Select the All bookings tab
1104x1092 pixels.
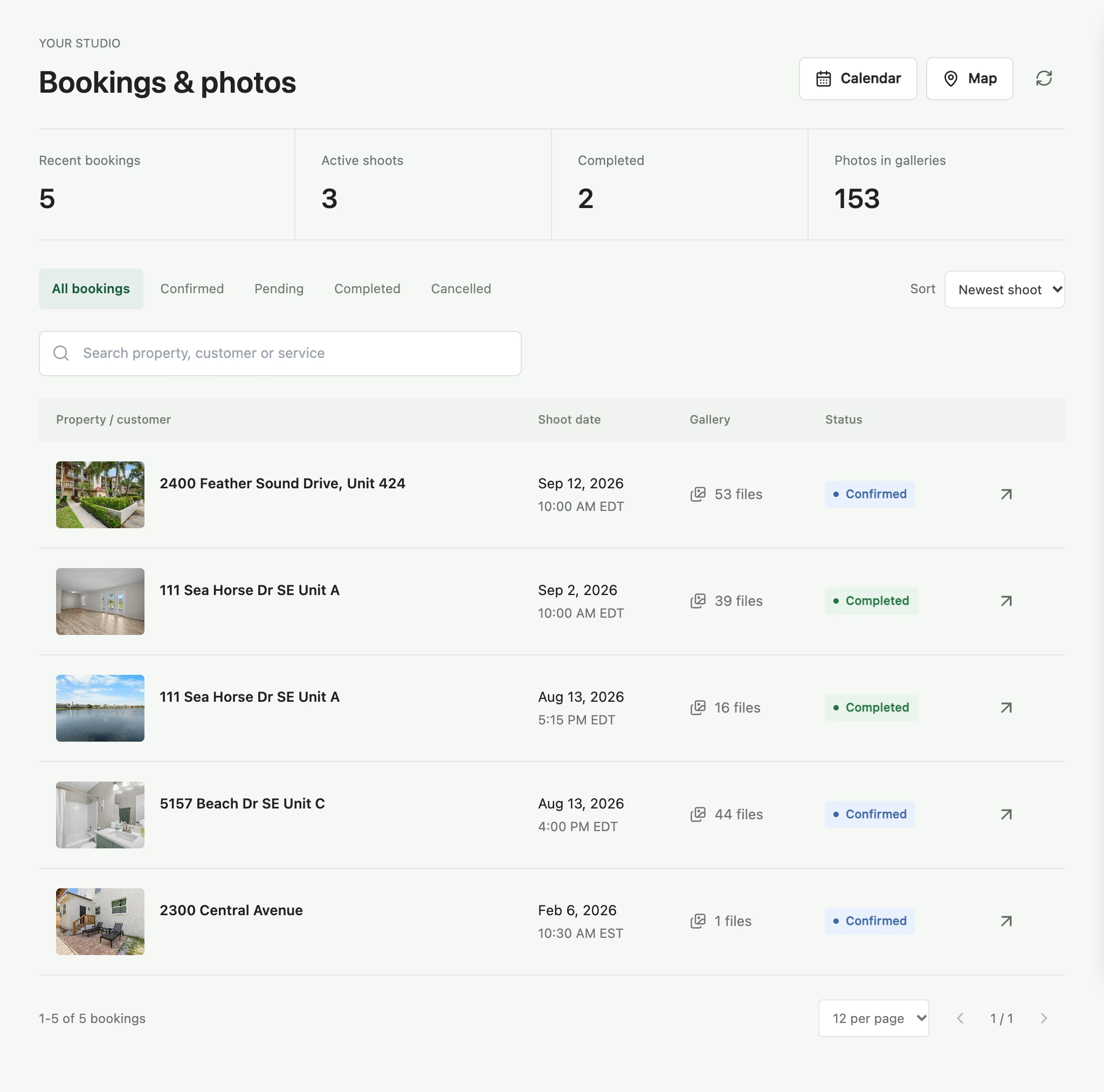pyautogui.click(x=91, y=289)
